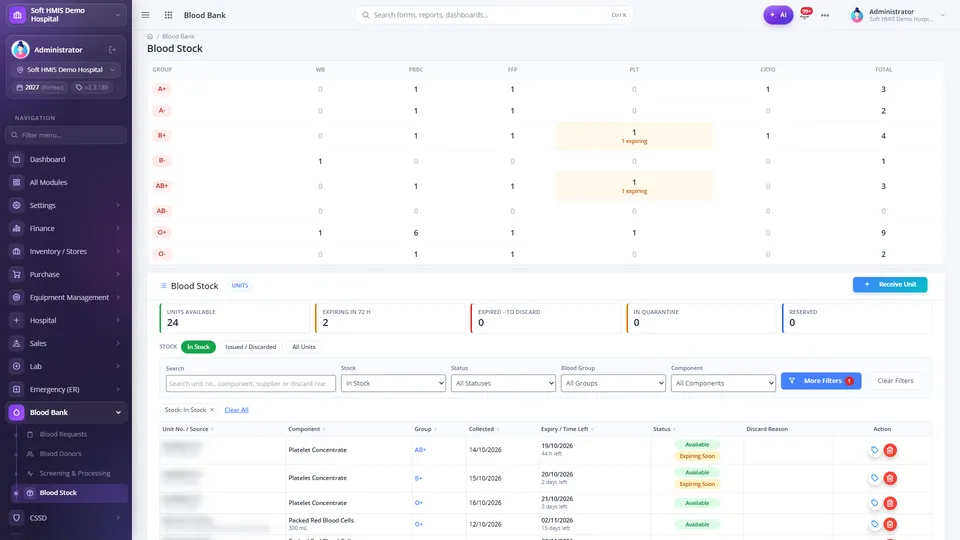Screen dimensions: 960x540
Task: Sort by Component column header
Action: (x=307, y=429)
